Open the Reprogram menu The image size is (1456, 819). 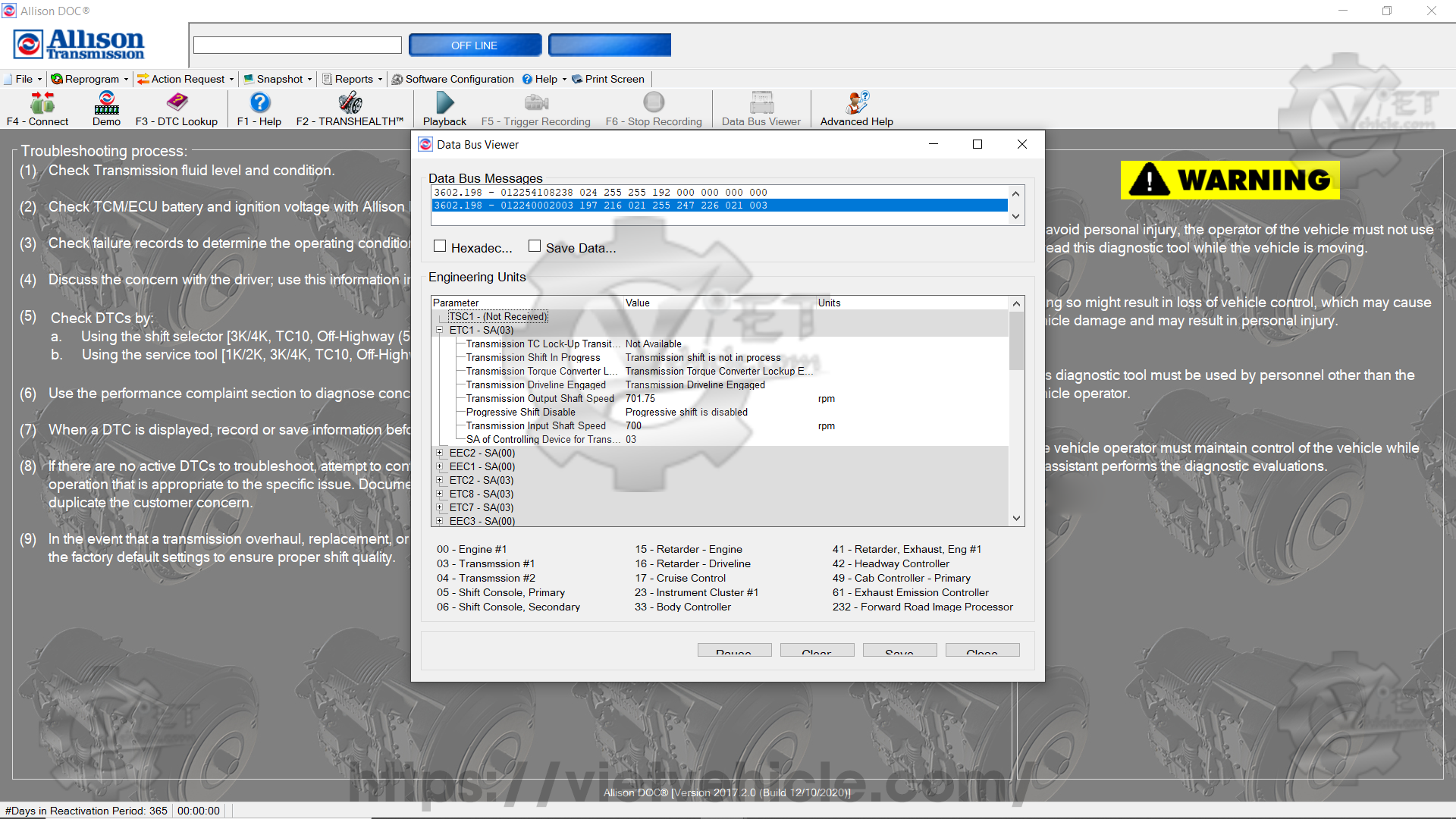[x=89, y=79]
